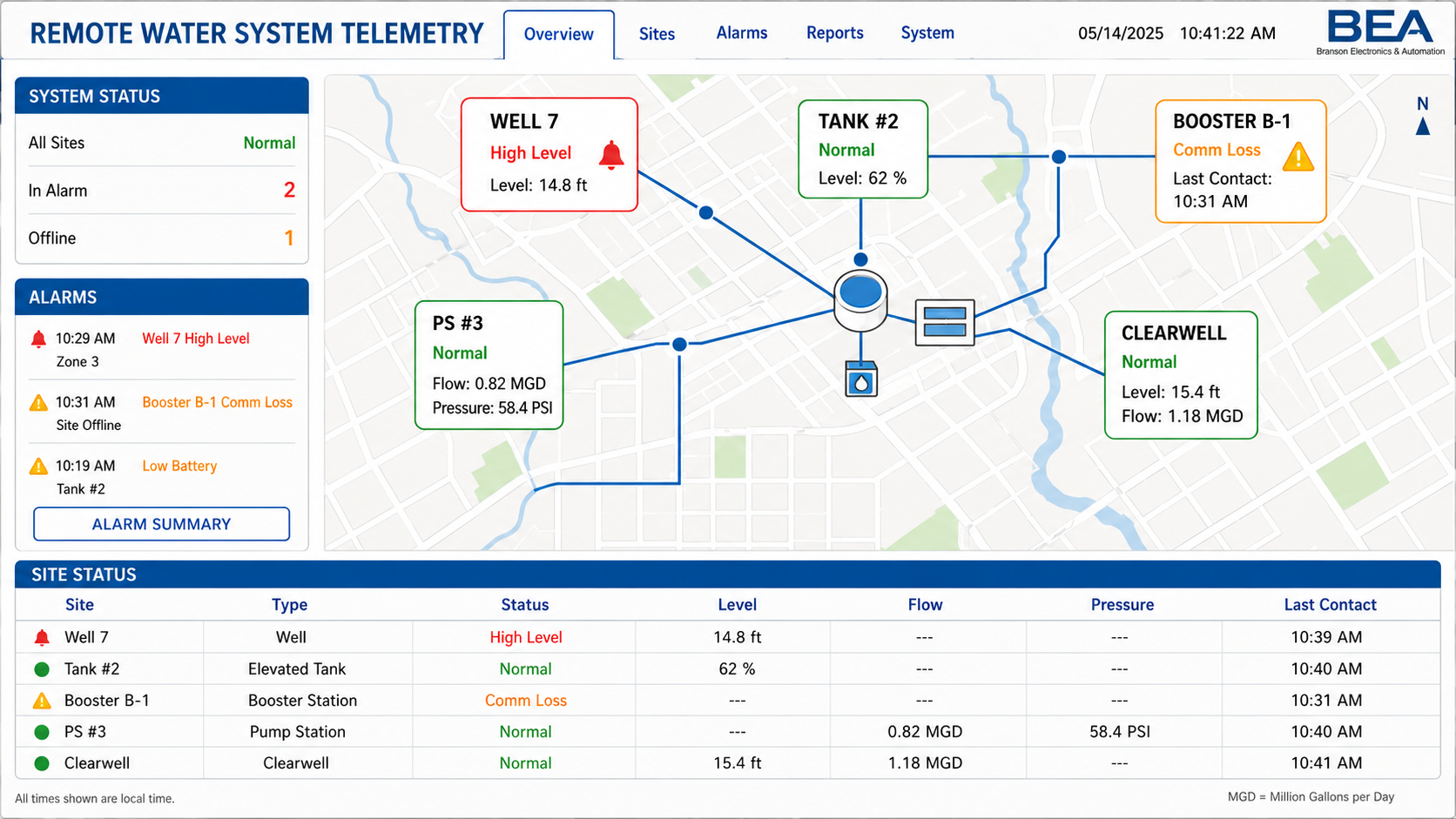Screen dimensions: 1456x819
Task: Click the SYSTEM STATUS panel header
Action: 162,96
